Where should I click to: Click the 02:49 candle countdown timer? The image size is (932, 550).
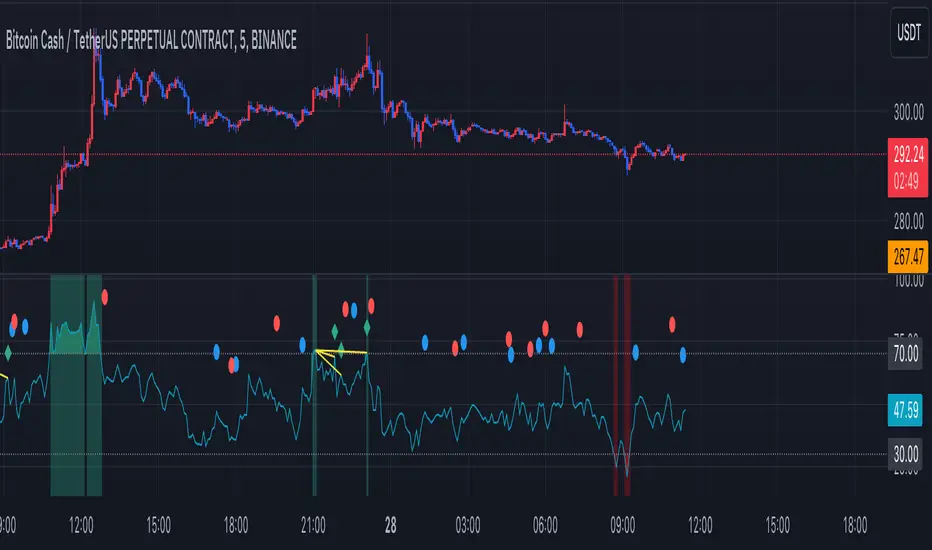pyautogui.click(x=908, y=183)
